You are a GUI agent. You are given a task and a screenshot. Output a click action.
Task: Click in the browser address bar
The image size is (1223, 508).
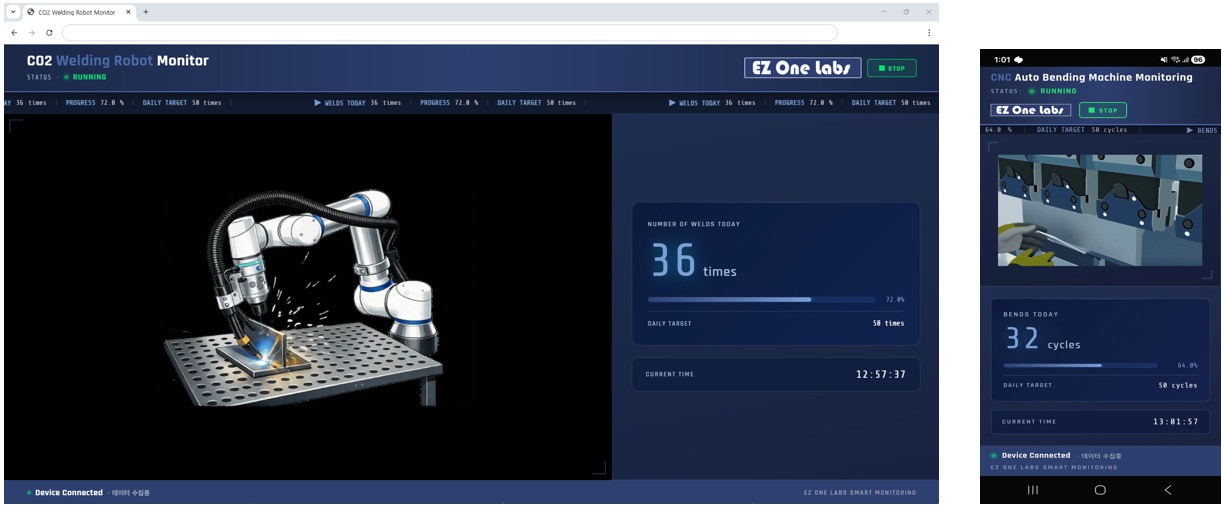click(450, 33)
